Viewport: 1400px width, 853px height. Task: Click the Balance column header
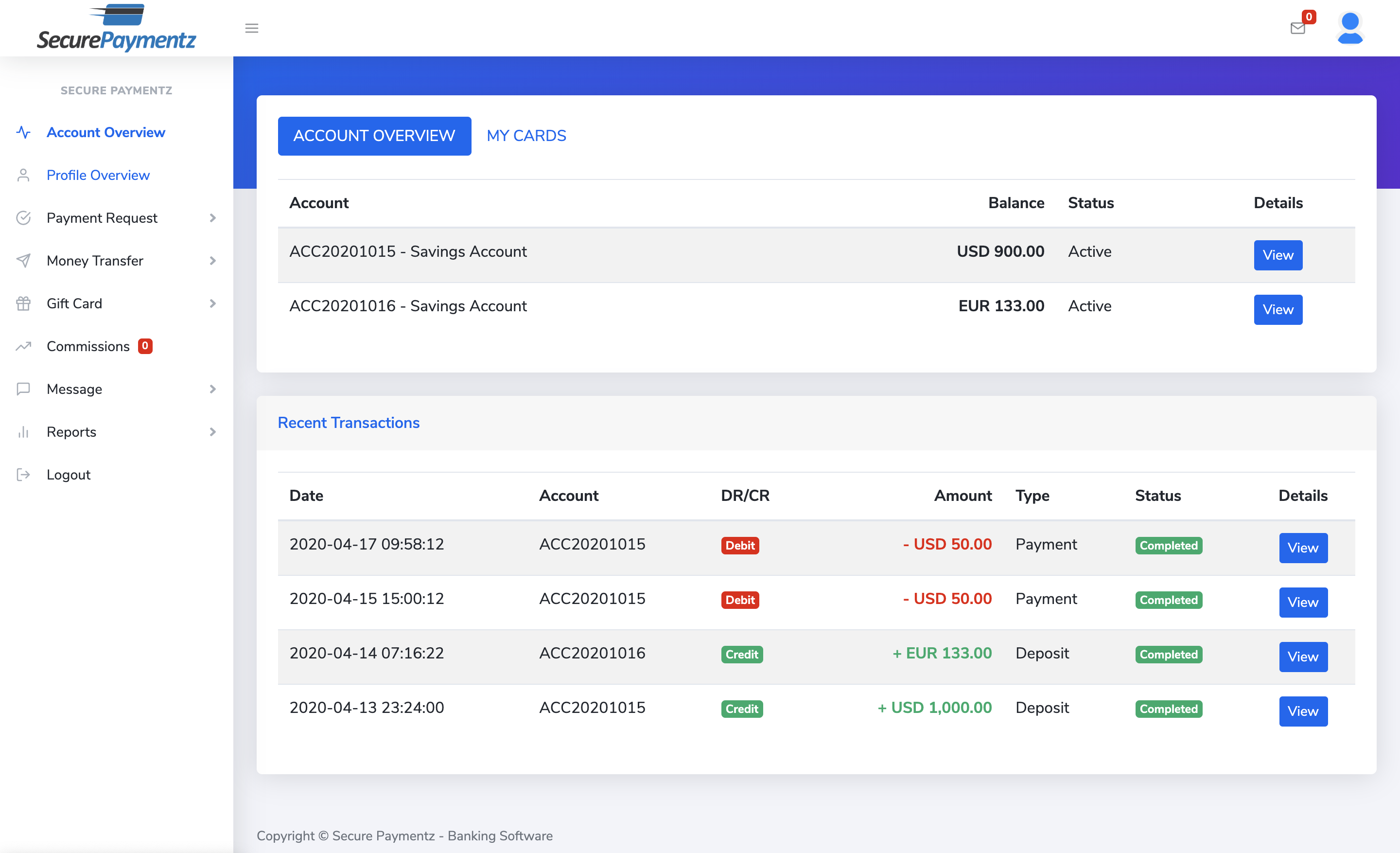click(x=1016, y=203)
